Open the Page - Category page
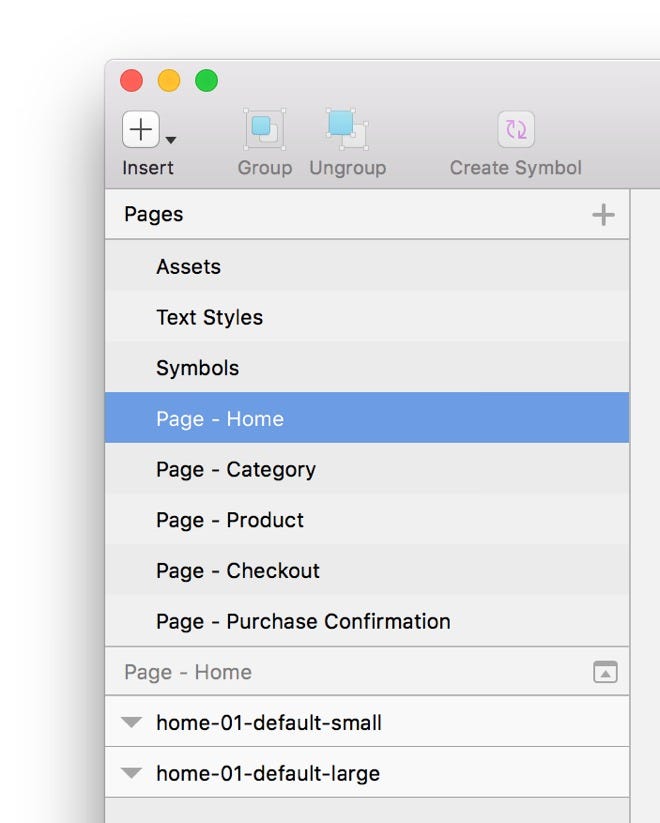660x823 pixels. click(x=367, y=469)
